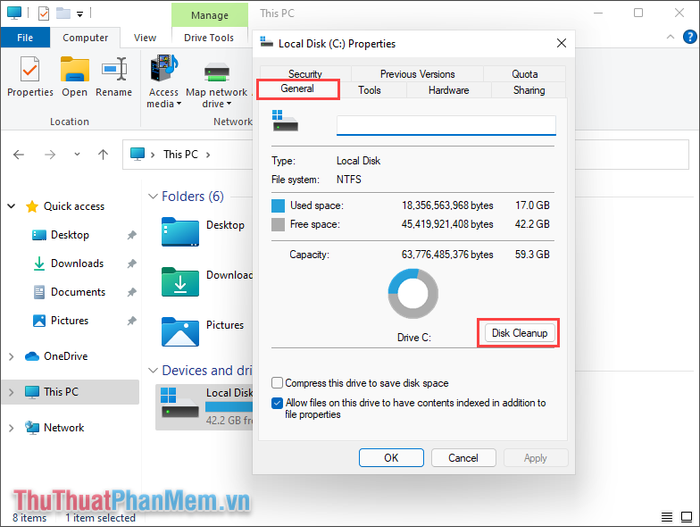The height and width of the screenshot is (527, 700).
Task: Click the Local Disk free space bar
Action: tap(229, 406)
